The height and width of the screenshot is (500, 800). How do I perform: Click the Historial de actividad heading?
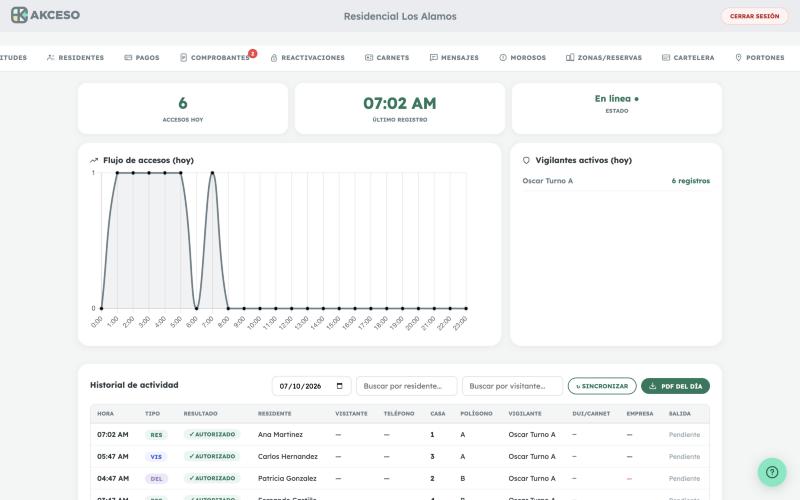(x=134, y=385)
